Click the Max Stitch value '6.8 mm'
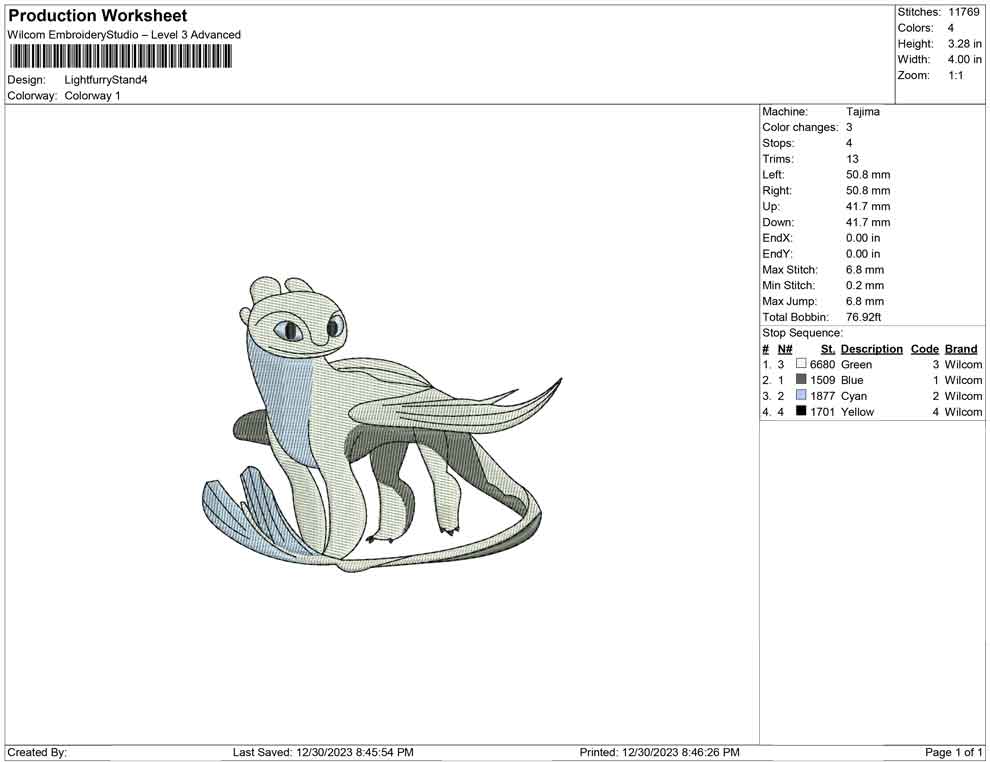The height and width of the screenshot is (762, 990). click(x=865, y=270)
